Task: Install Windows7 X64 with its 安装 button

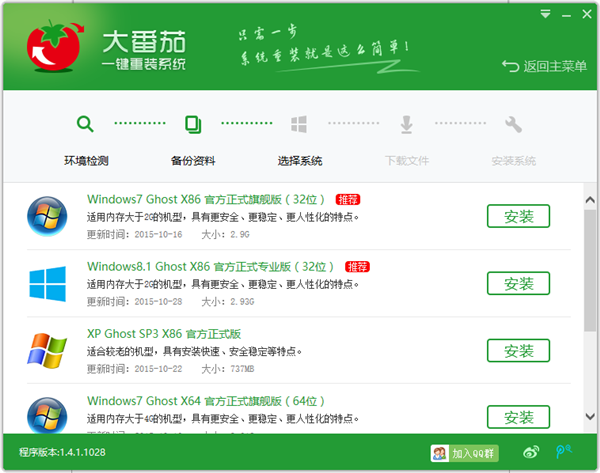Action: click(518, 417)
